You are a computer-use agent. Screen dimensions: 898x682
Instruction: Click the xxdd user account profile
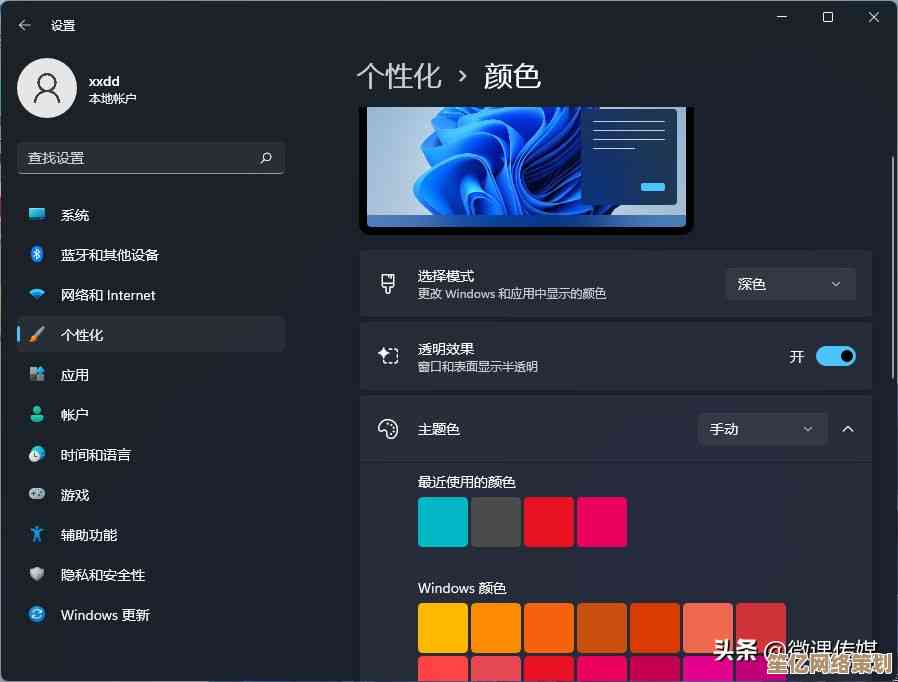tap(80, 89)
